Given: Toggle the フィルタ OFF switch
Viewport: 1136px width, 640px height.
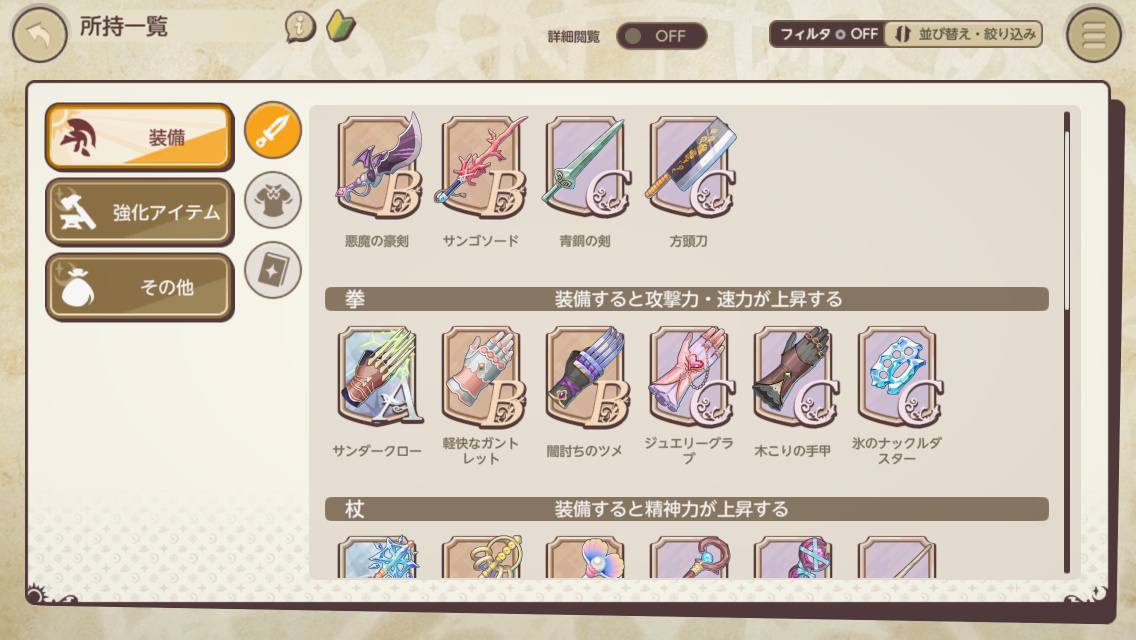Looking at the screenshot, I should click(827, 34).
